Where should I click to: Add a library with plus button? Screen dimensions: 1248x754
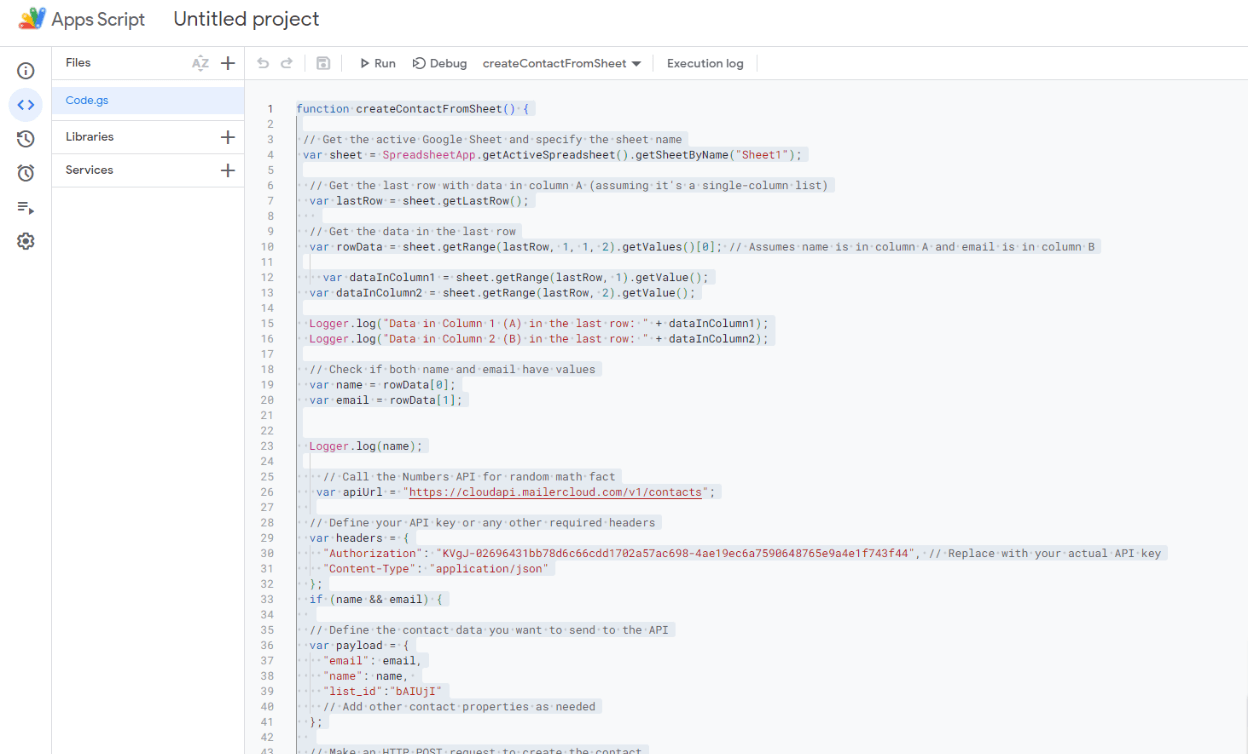coord(228,137)
